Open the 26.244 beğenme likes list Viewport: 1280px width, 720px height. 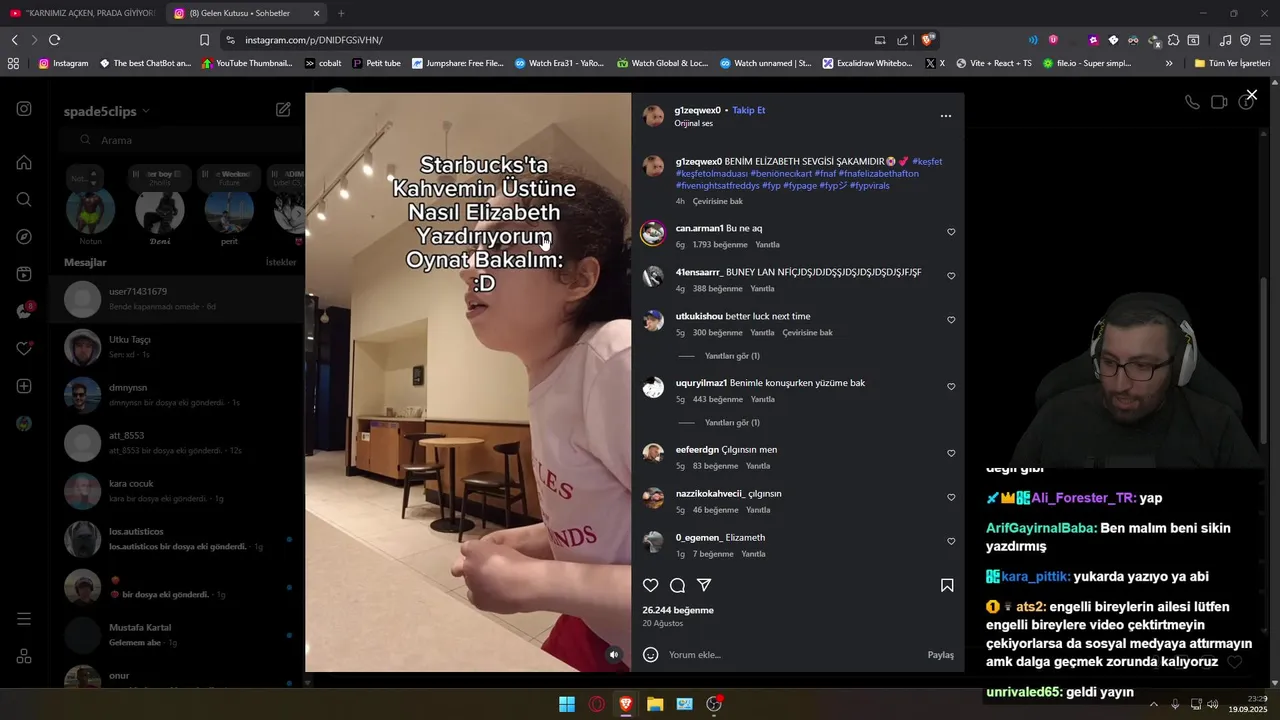coord(678,610)
